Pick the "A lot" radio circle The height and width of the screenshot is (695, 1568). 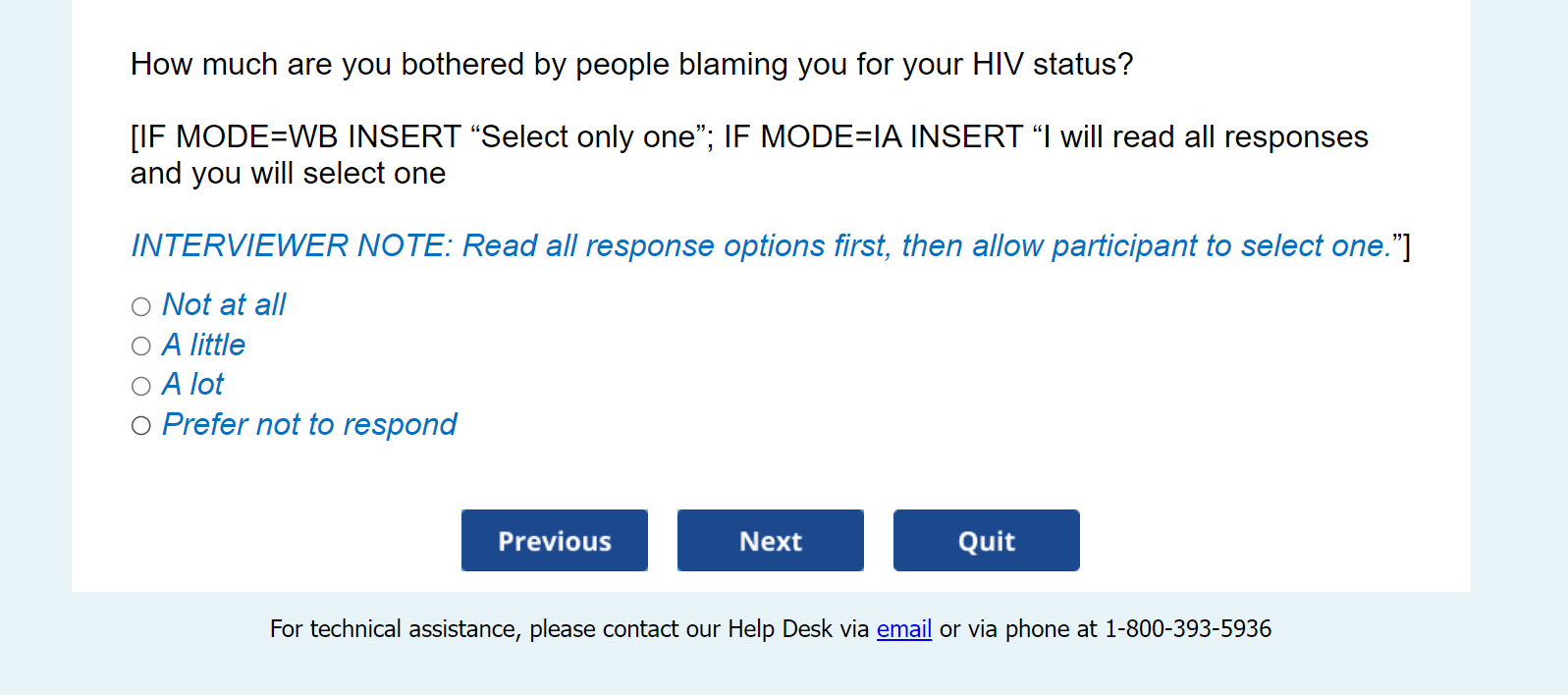click(x=141, y=386)
